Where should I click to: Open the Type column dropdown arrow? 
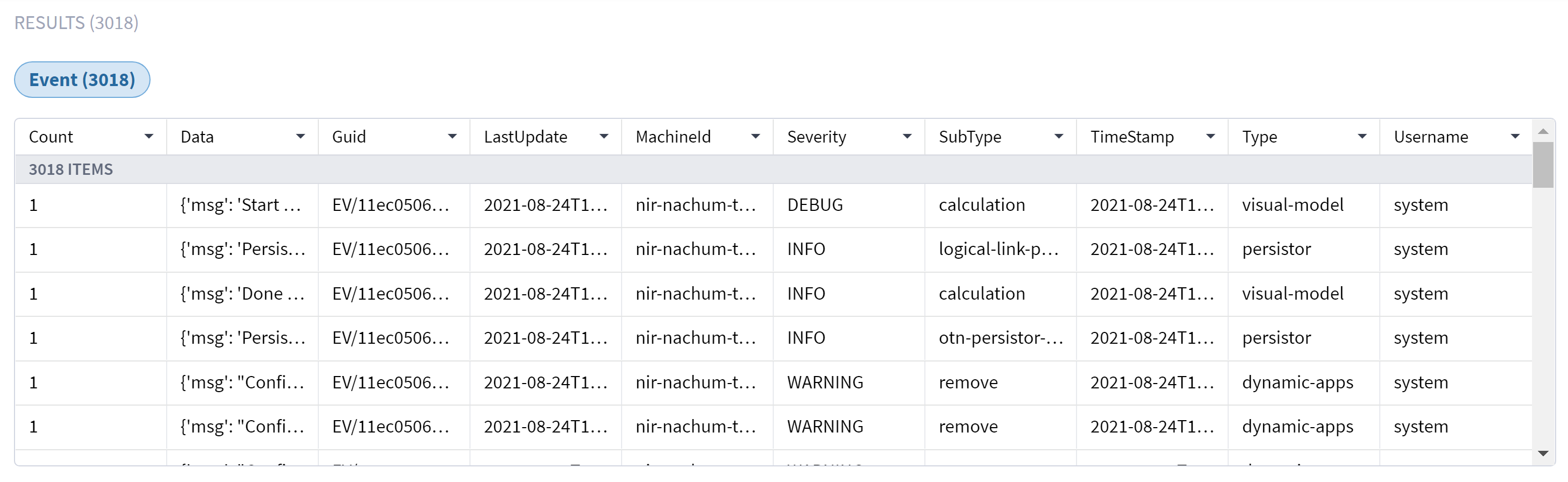click(1362, 137)
